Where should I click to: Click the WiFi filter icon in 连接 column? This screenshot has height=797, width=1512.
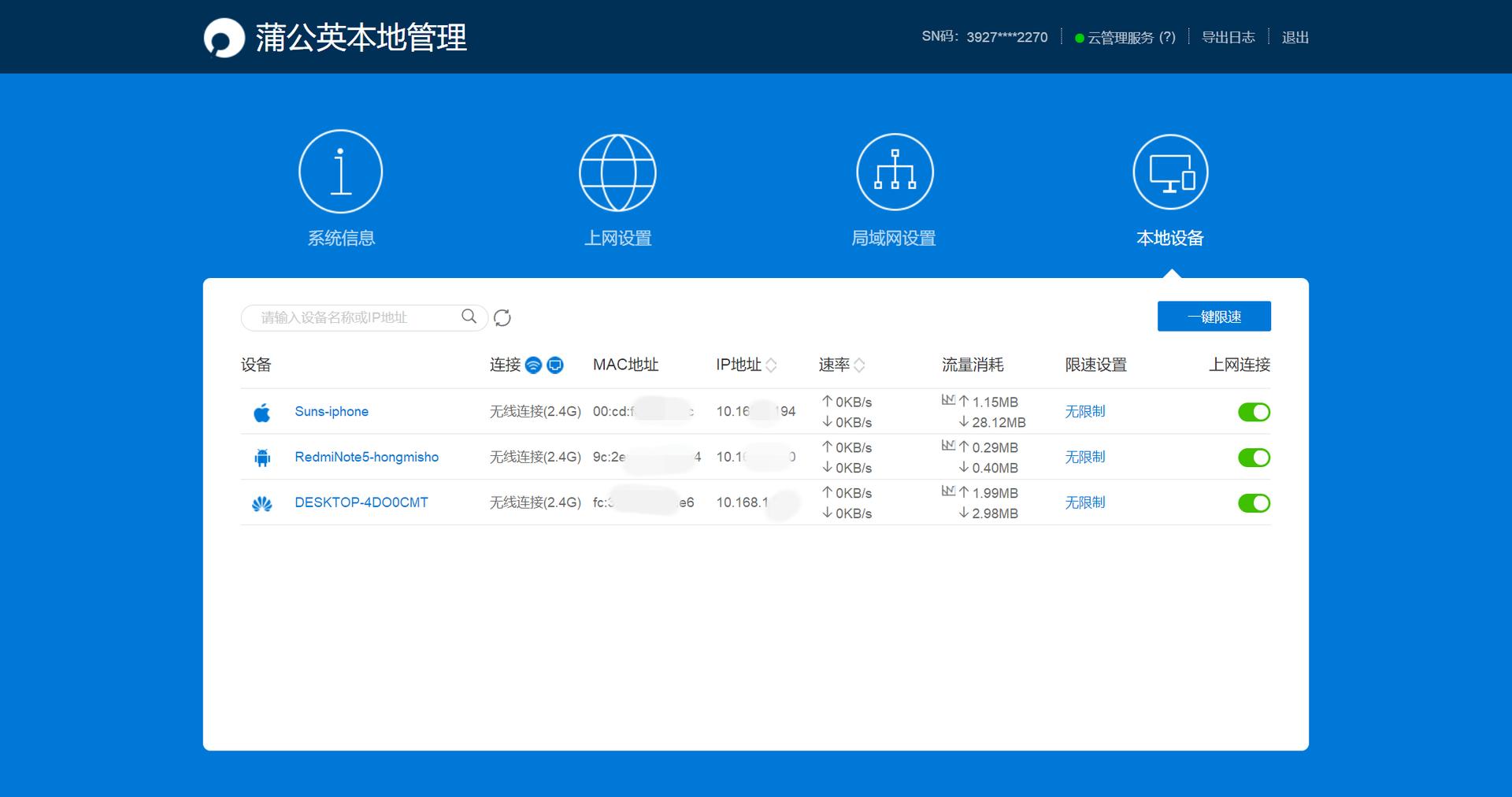[x=533, y=365]
